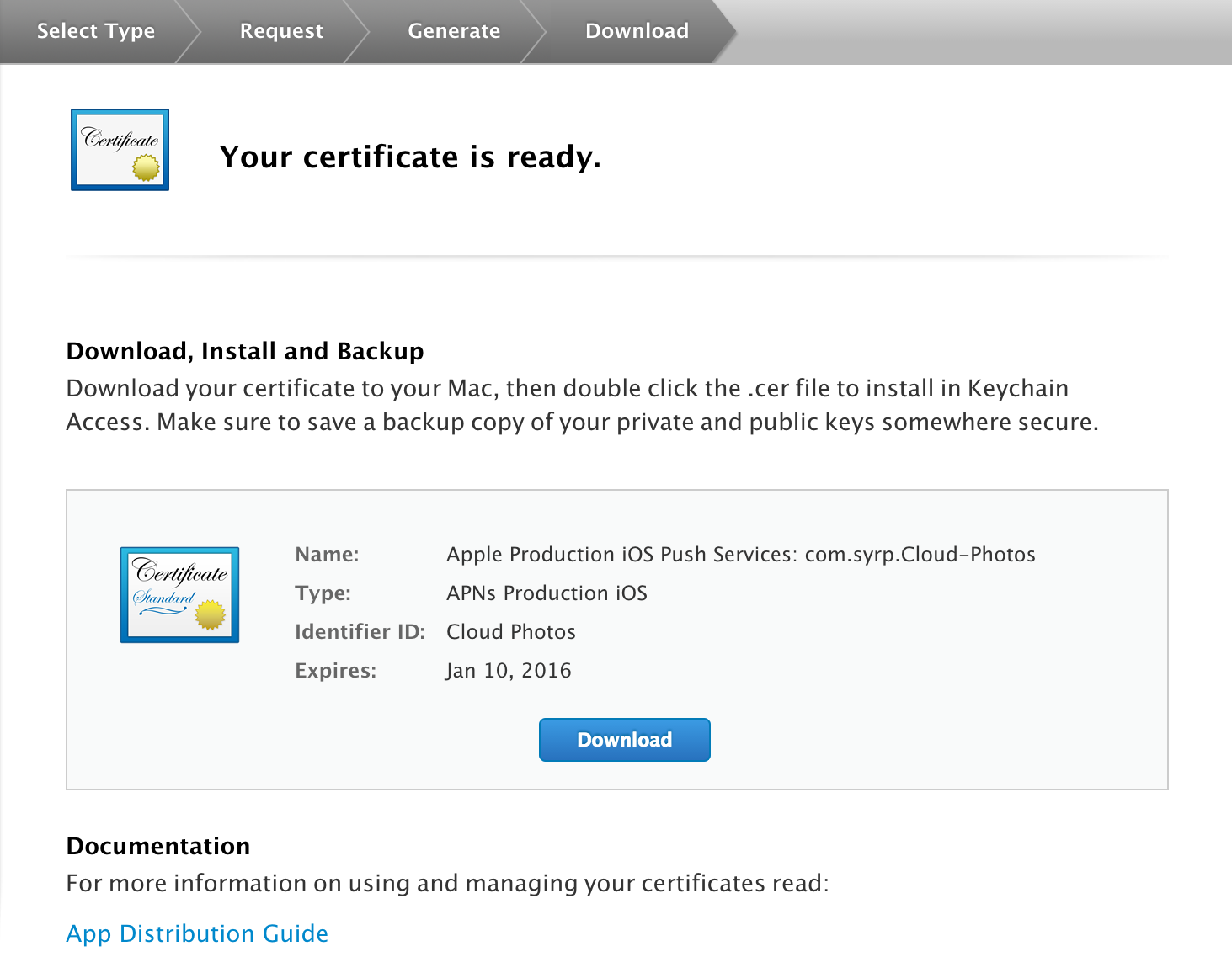The height and width of the screenshot is (973, 1232).
Task: Click the "Download, Install and Backup" heading
Action: (245, 351)
